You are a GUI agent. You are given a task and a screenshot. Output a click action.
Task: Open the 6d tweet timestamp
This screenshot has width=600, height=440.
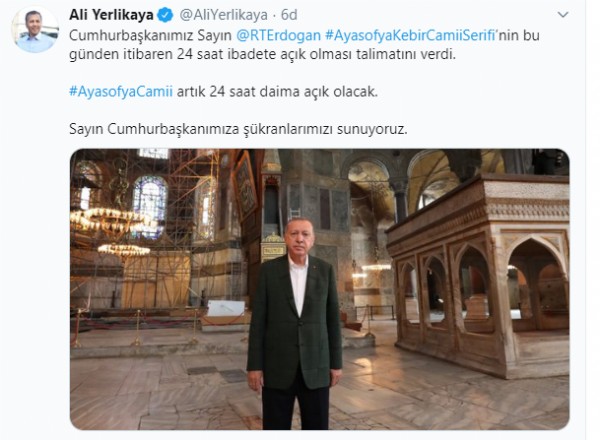pyautogui.click(x=289, y=15)
